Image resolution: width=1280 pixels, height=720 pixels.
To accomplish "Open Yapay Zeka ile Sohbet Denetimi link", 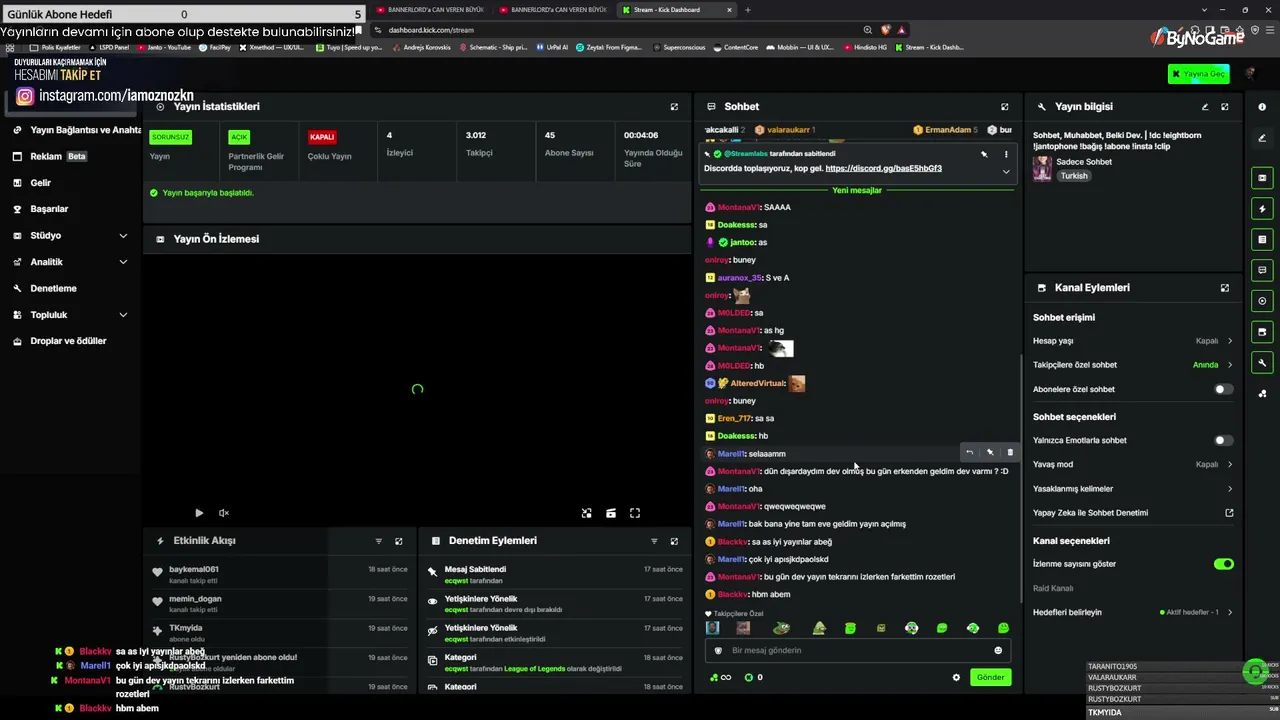I will click(x=1133, y=513).
